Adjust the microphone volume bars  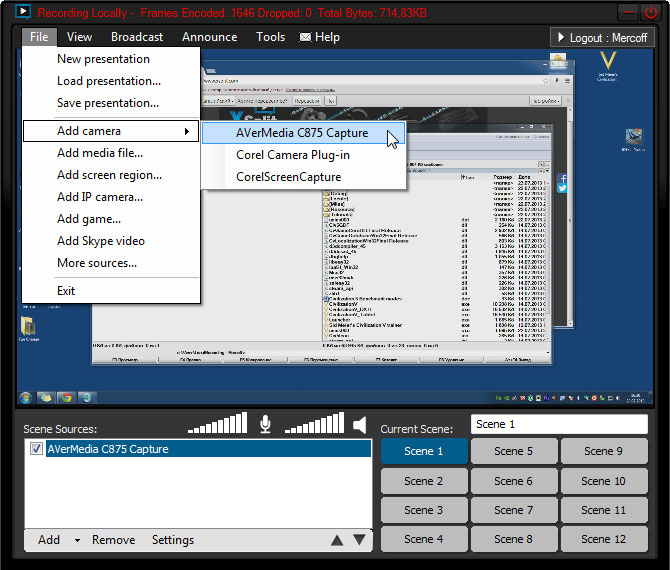(217, 423)
